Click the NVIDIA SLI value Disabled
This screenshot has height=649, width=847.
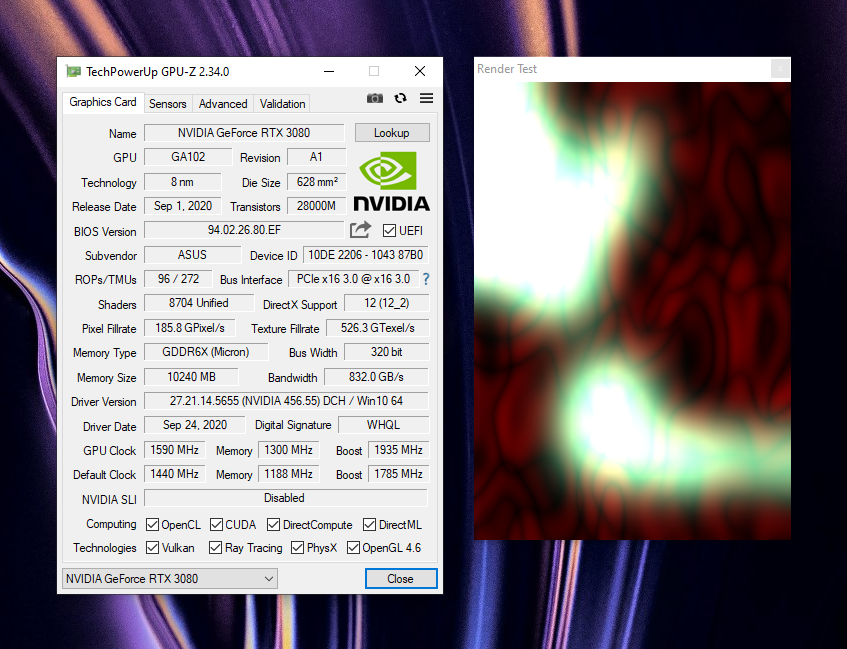coord(285,498)
